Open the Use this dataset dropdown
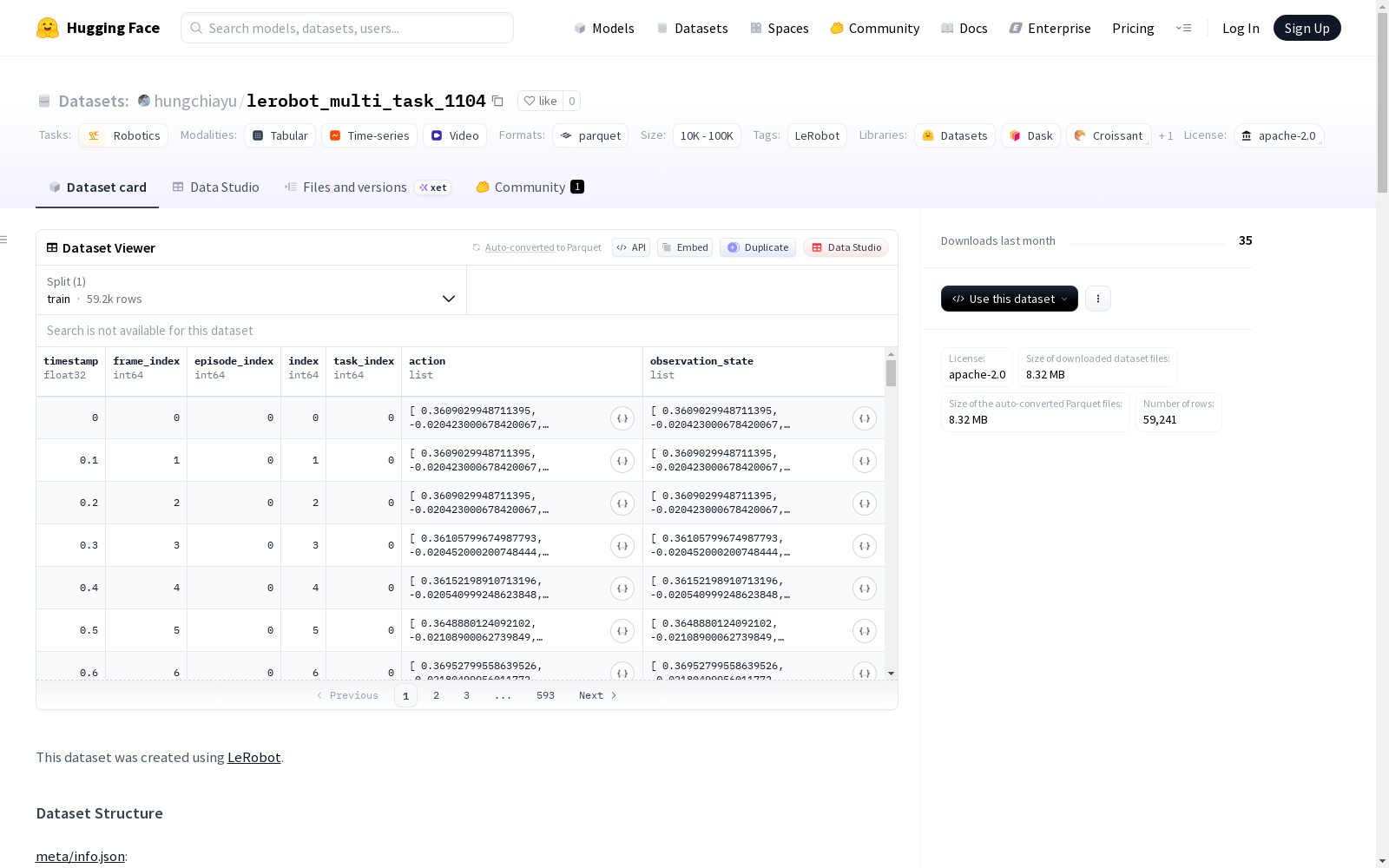 tap(1010, 299)
